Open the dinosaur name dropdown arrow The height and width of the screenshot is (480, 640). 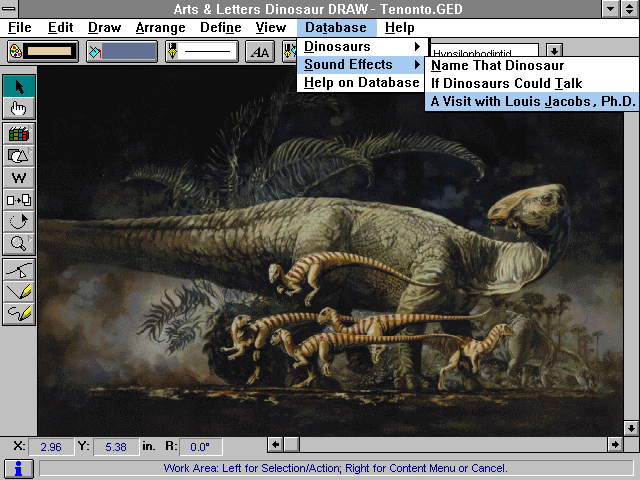pos(554,51)
